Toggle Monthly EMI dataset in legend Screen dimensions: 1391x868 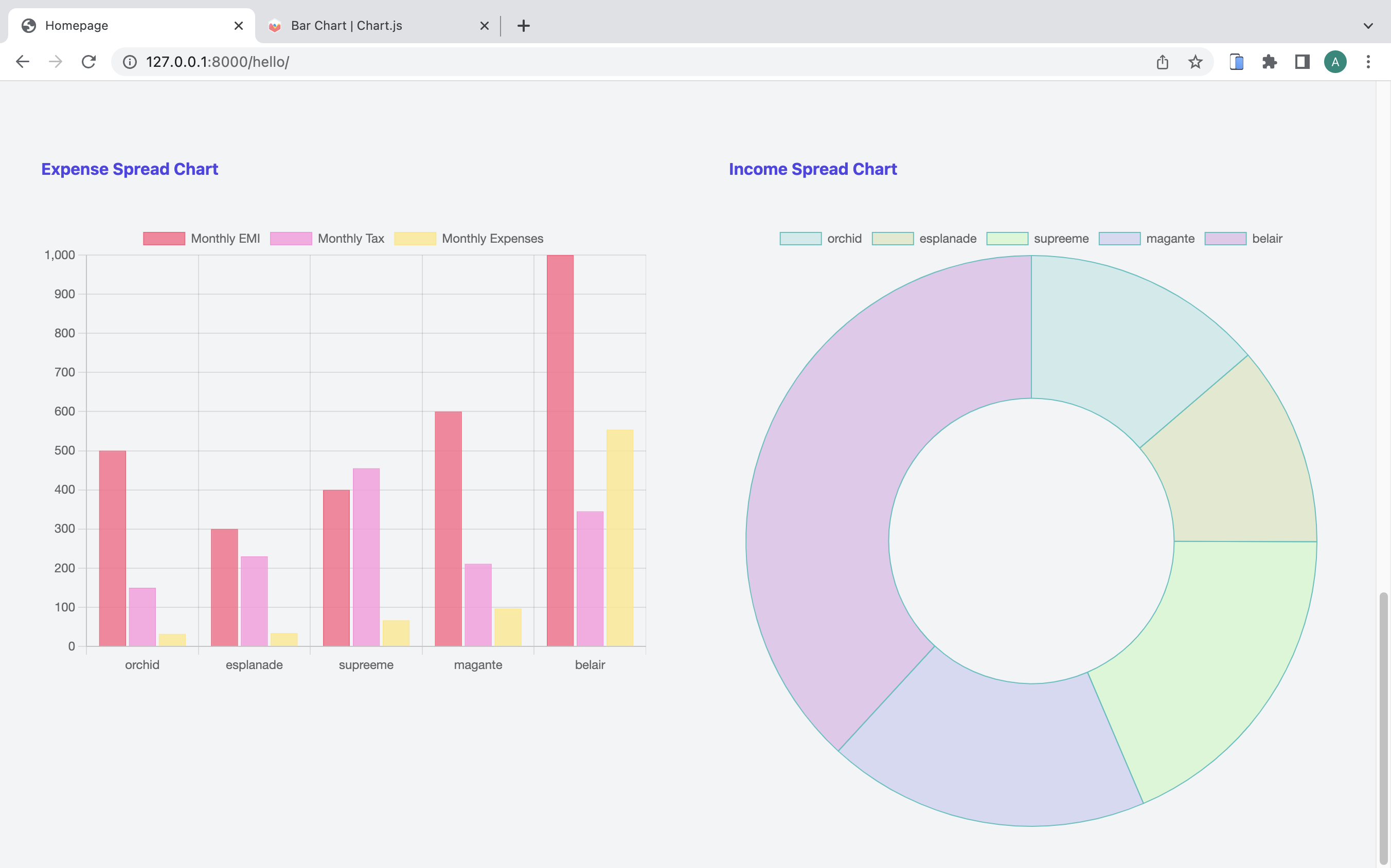coord(201,238)
